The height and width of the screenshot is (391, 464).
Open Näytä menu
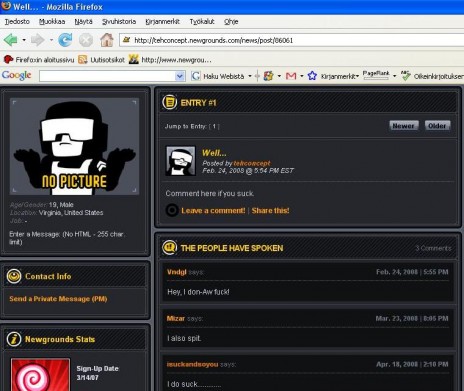pyautogui.click(x=83, y=22)
